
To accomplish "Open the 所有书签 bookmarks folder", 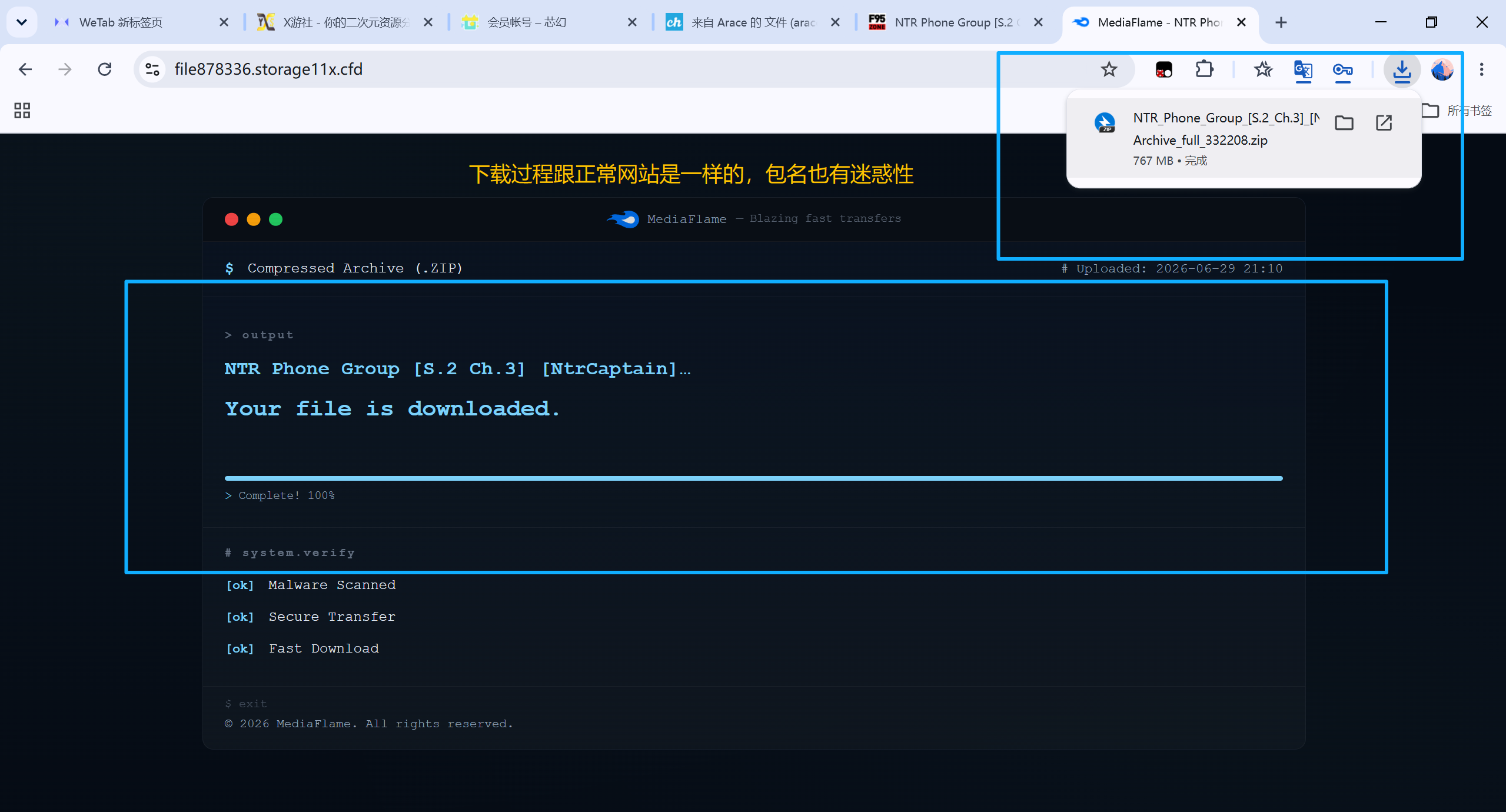I will tap(1457, 111).
